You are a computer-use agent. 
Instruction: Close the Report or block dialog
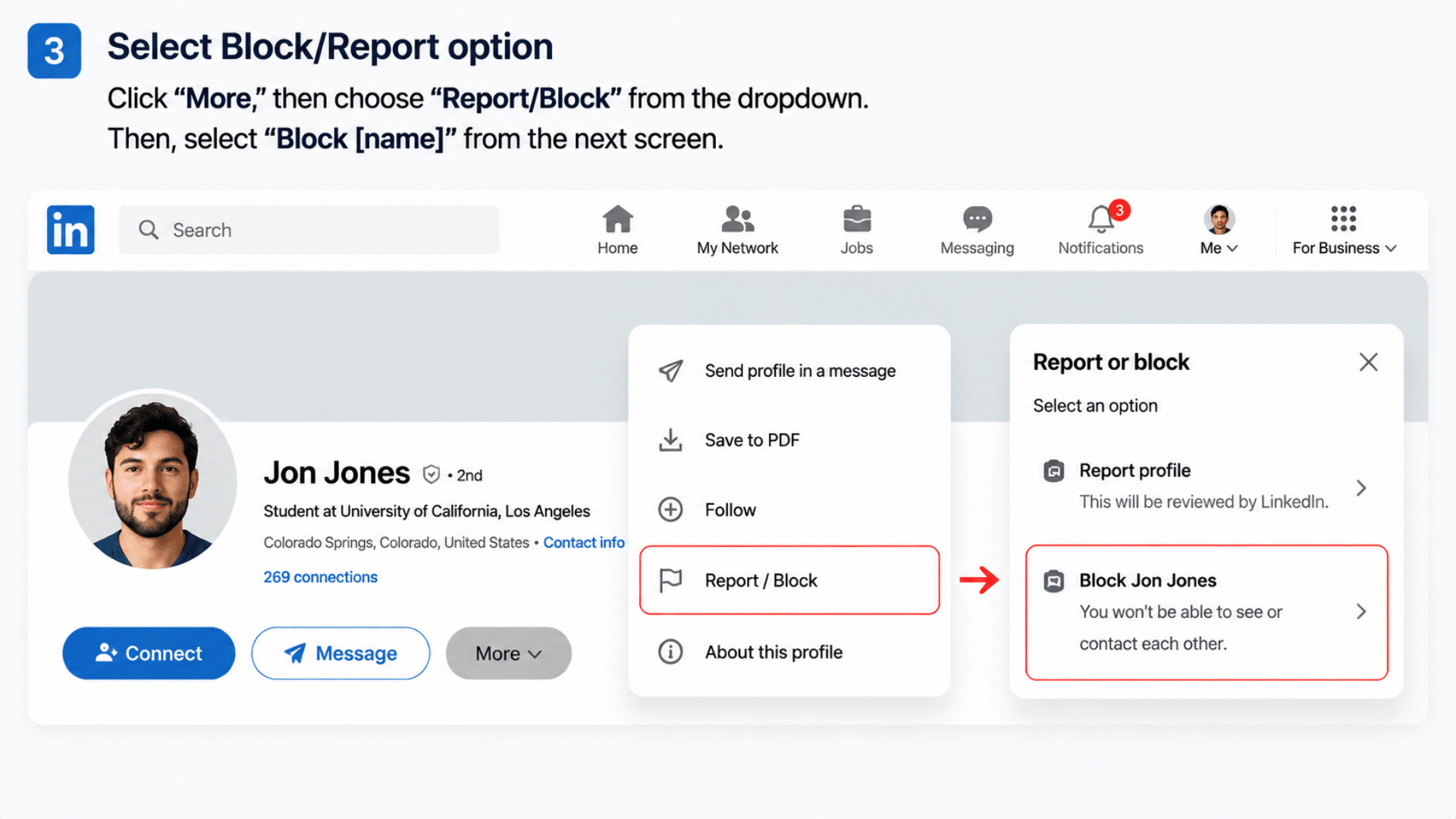pyautogui.click(x=1369, y=362)
